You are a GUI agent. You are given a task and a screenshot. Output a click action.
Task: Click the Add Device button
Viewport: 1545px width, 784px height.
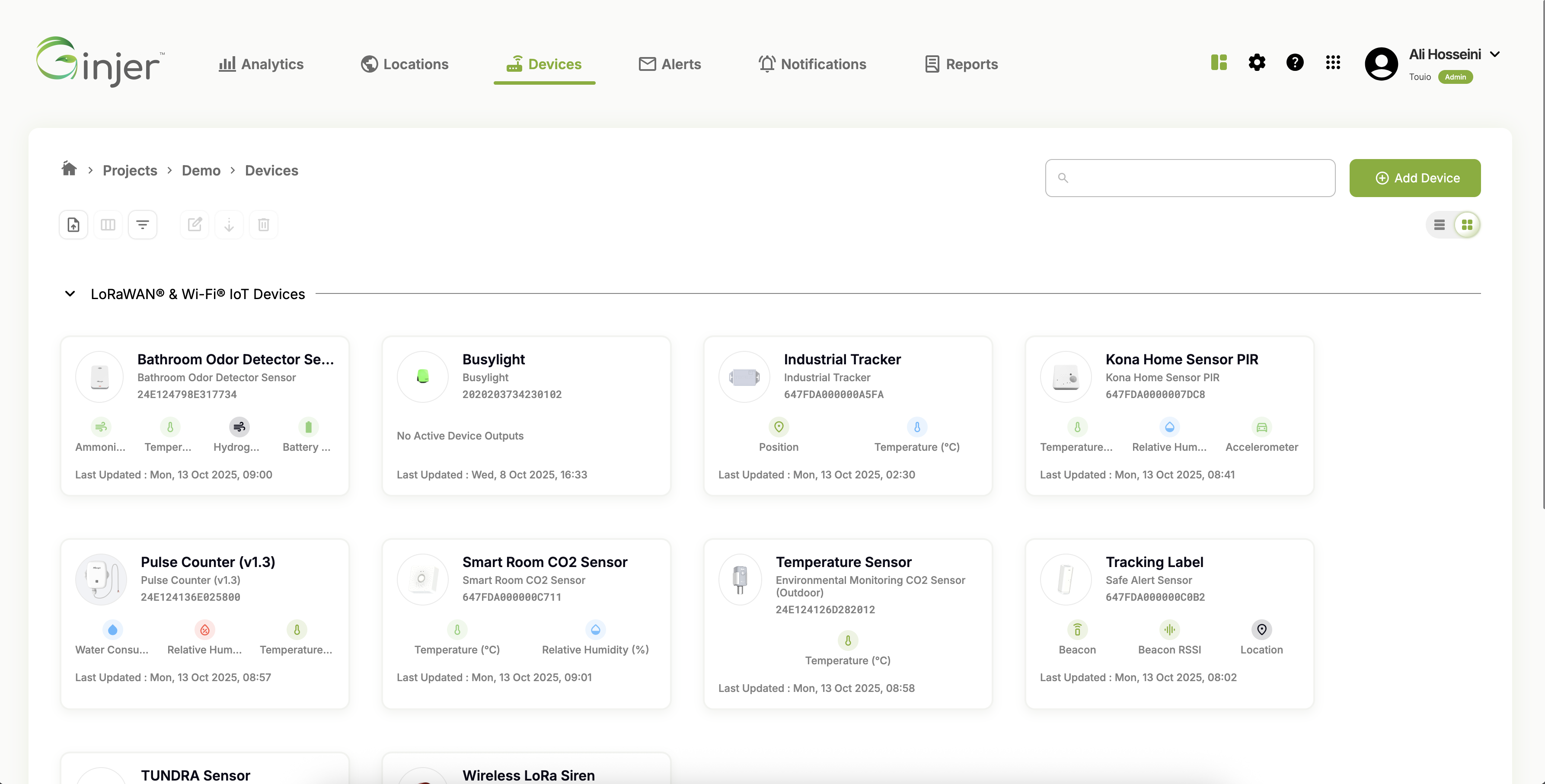pyautogui.click(x=1415, y=178)
